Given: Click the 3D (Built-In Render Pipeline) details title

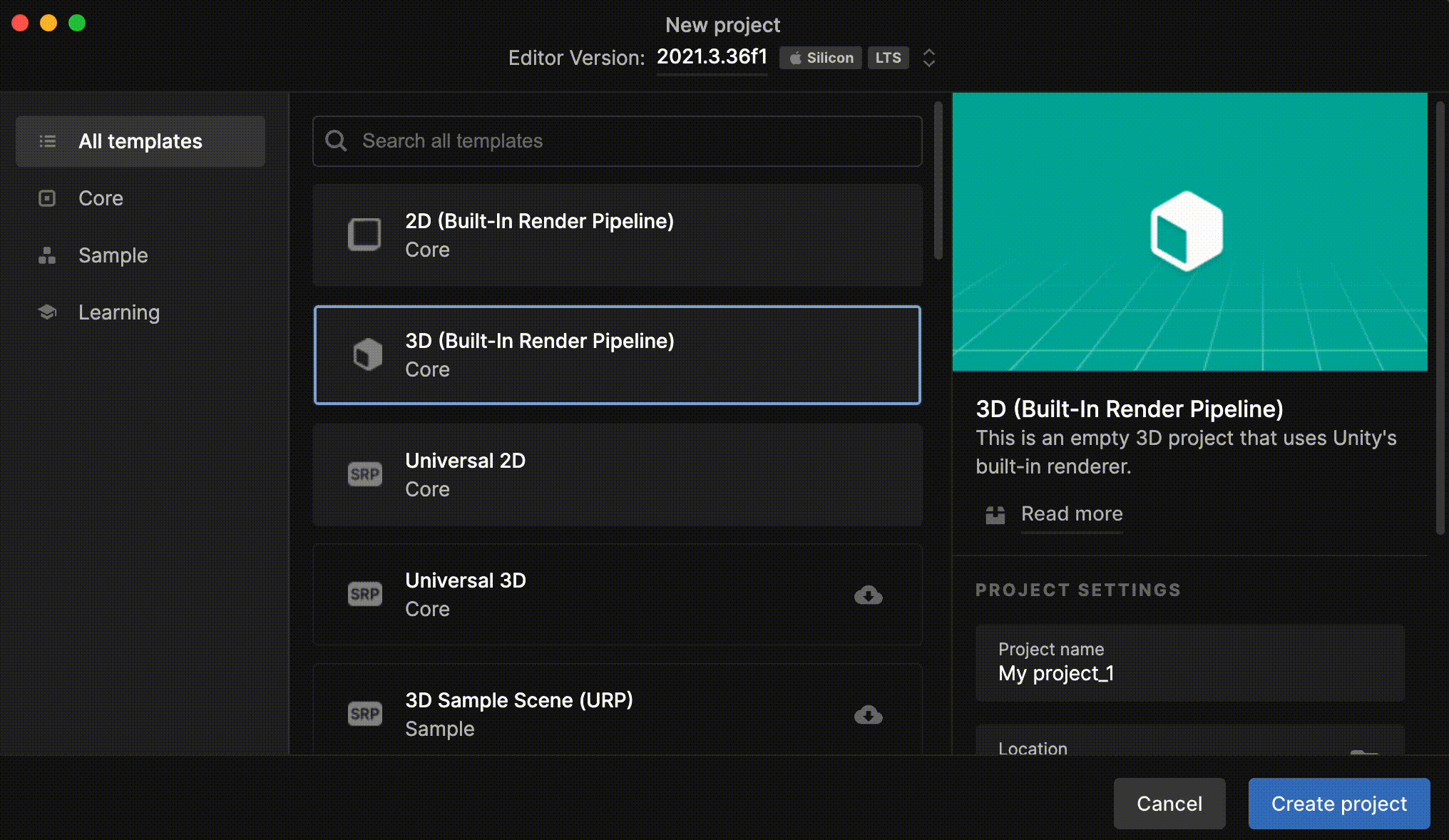Looking at the screenshot, I should tap(1130, 409).
